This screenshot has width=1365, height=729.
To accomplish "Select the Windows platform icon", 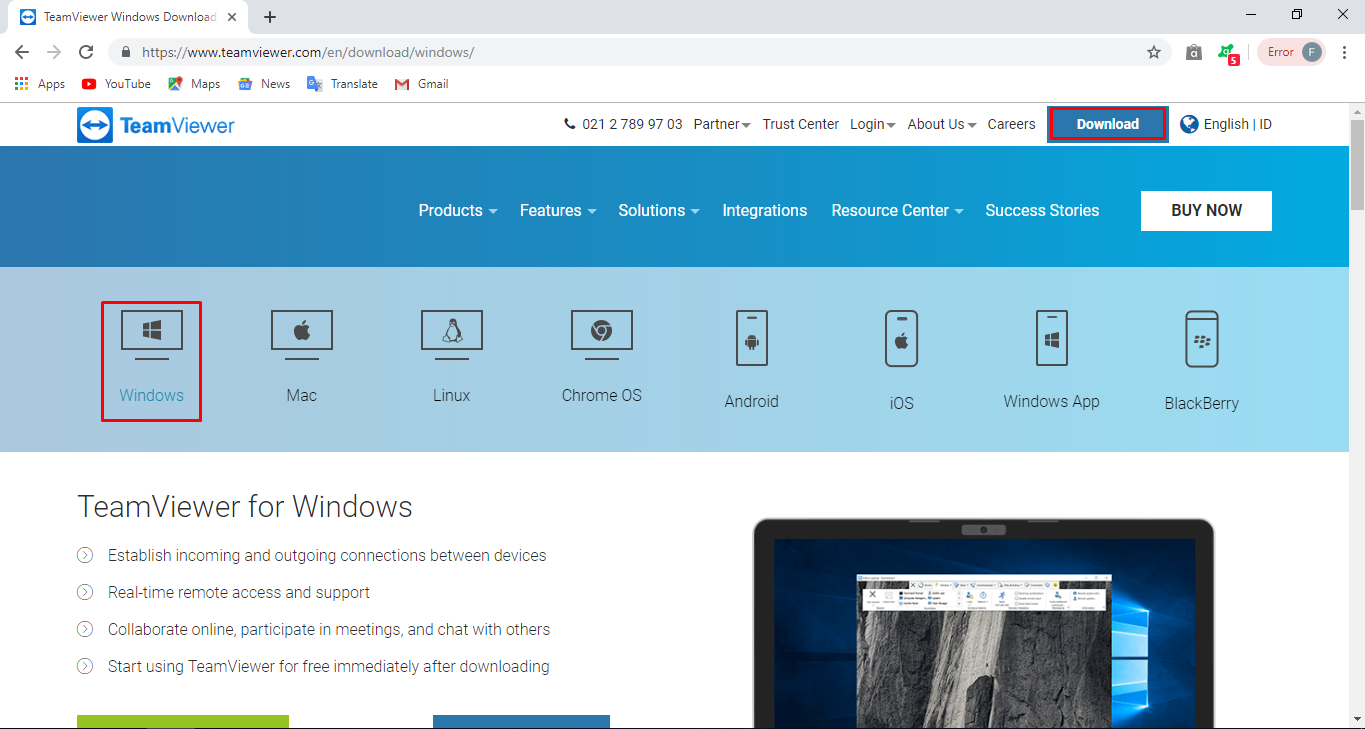I will point(152,335).
